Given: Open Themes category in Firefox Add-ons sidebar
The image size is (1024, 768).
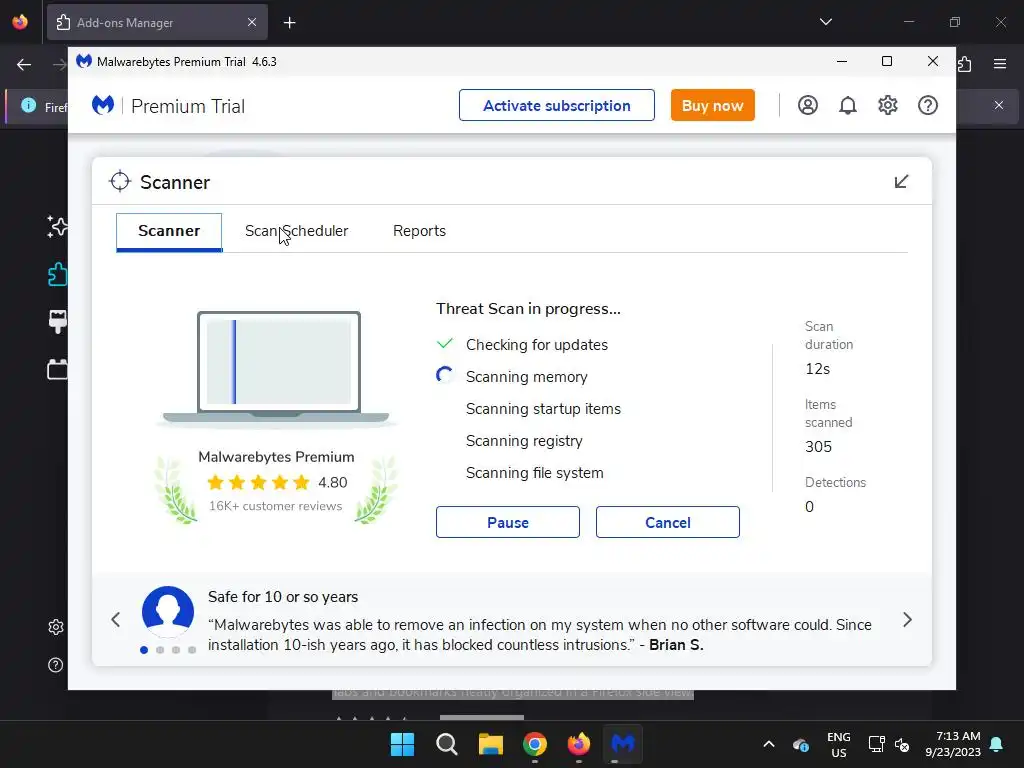Looking at the screenshot, I should pyautogui.click(x=57, y=322).
